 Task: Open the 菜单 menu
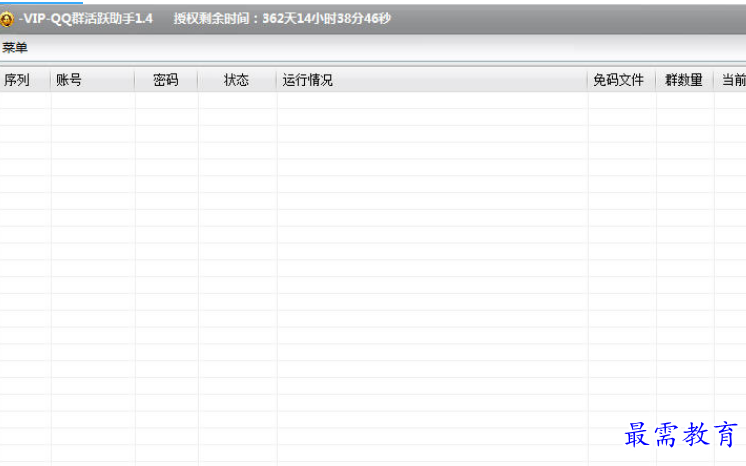(x=15, y=48)
